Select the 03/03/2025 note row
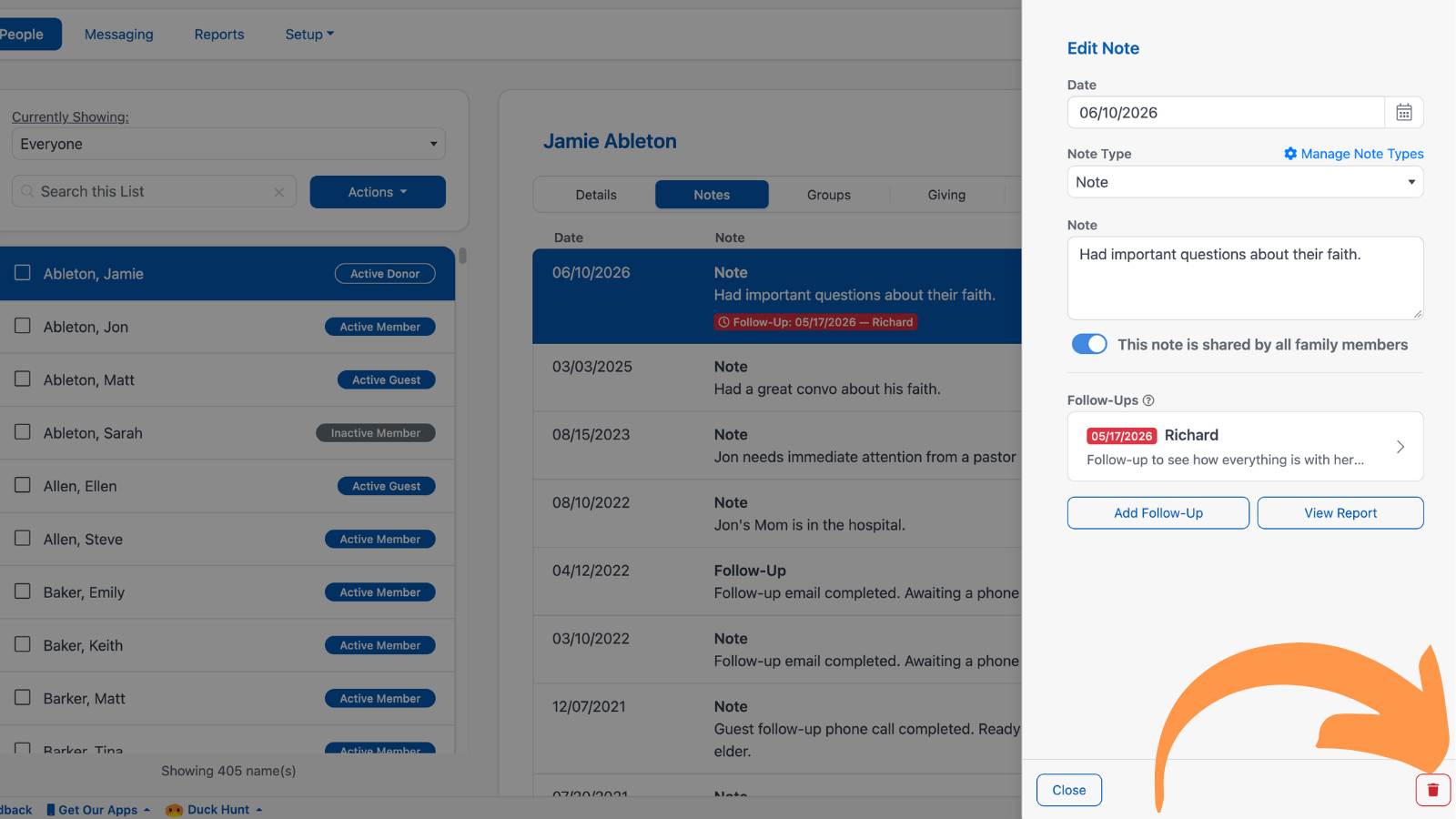1456x819 pixels. point(777,378)
